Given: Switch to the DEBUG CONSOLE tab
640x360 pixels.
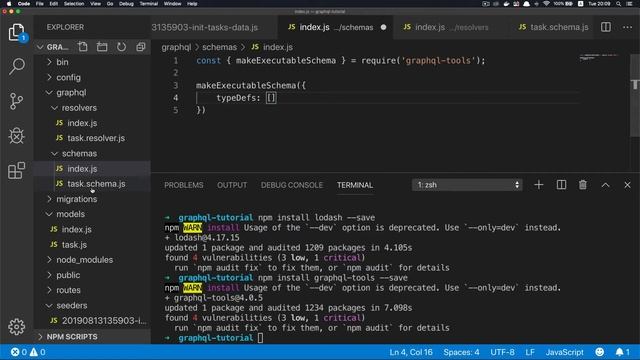Looking at the screenshot, I should [x=292, y=185].
